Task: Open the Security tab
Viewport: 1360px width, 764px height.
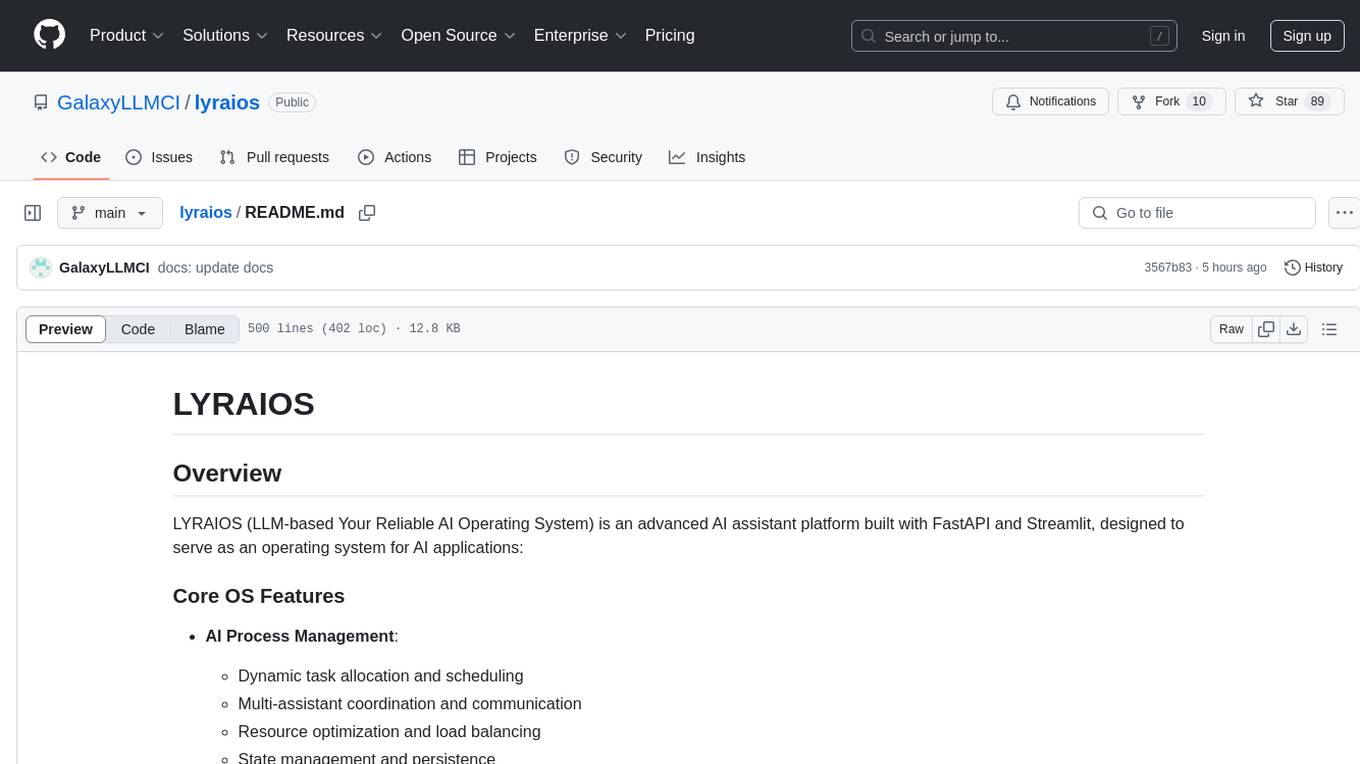Action: (x=603, y=157)
